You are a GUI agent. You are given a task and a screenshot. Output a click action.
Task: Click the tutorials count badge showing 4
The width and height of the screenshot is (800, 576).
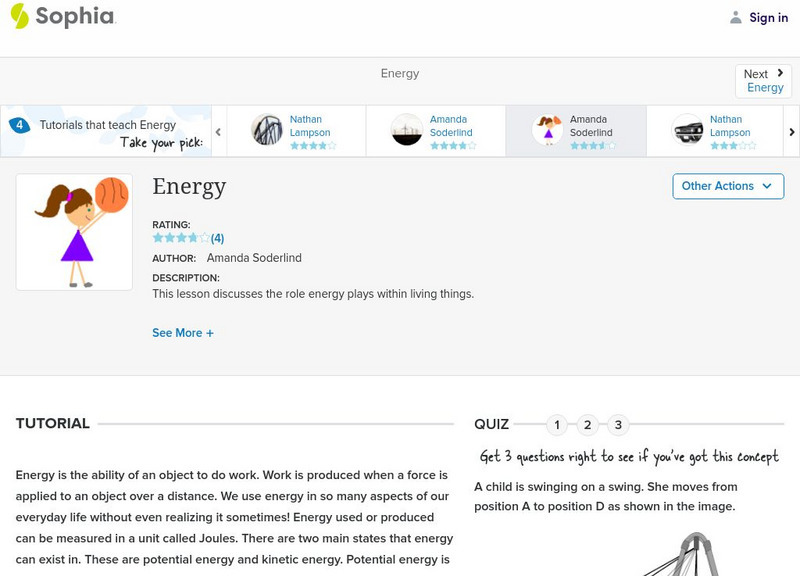coord(19,125)
